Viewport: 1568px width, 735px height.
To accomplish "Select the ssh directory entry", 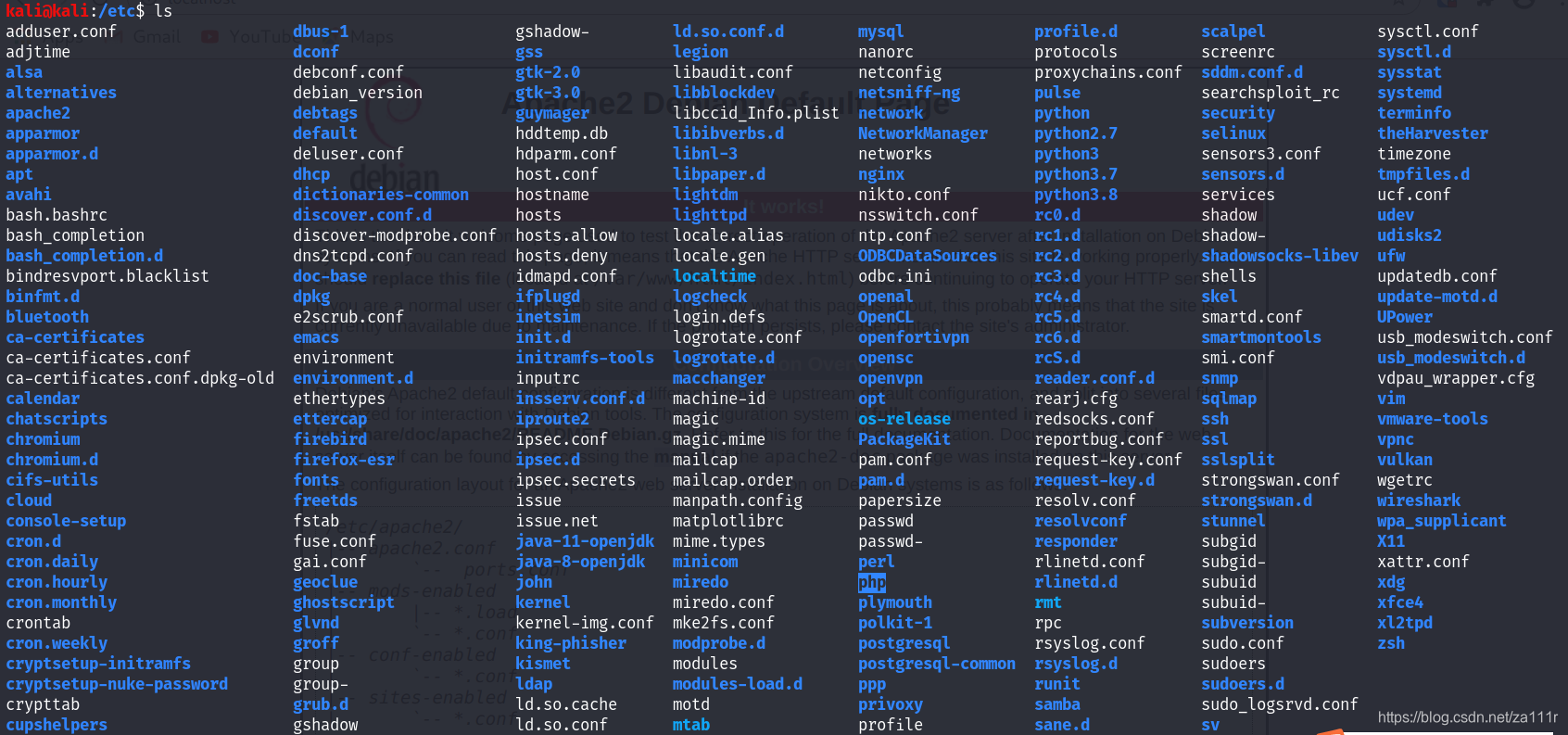I will click(1215, 419).
